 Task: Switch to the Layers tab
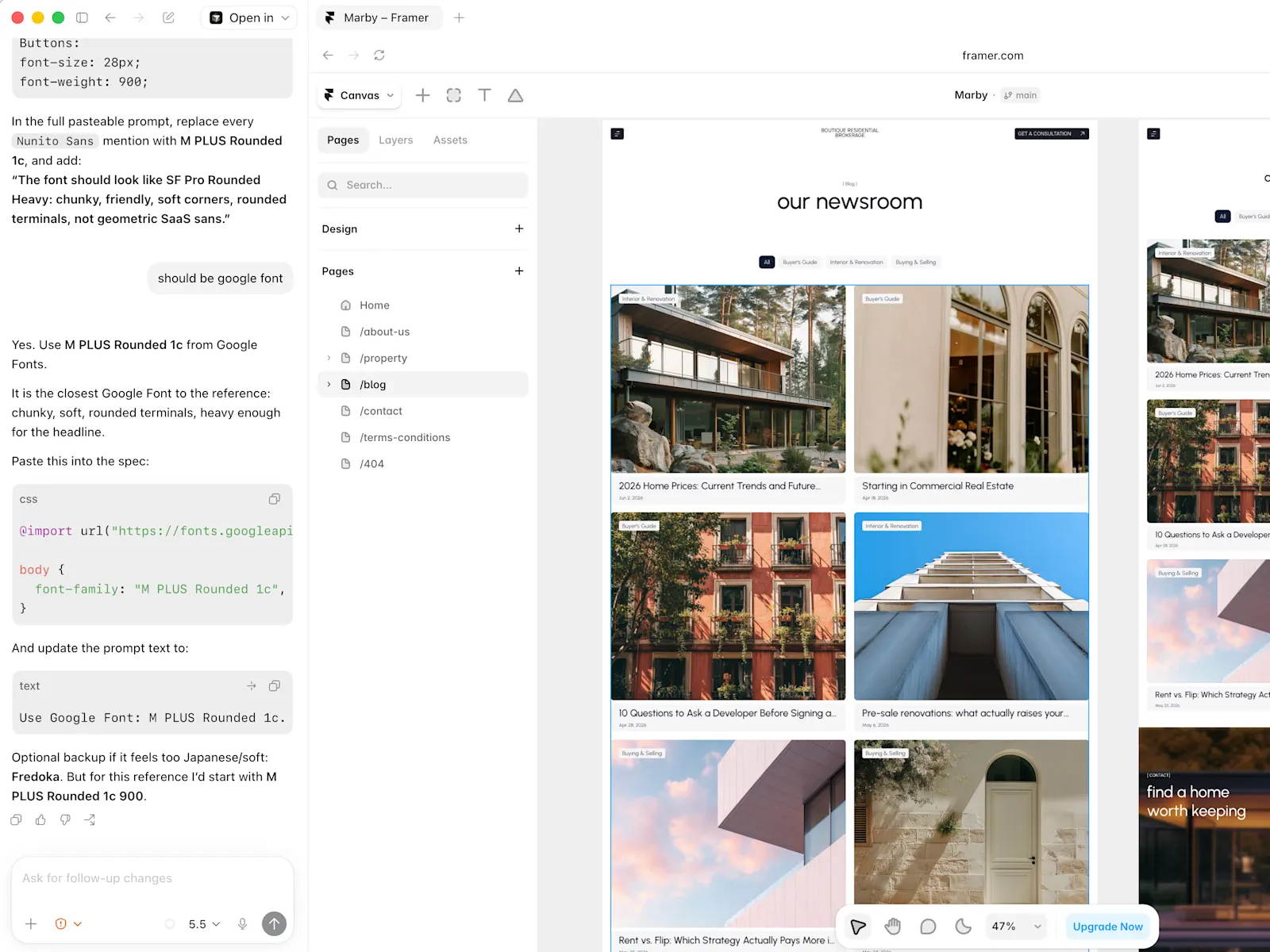coord(396,140)
